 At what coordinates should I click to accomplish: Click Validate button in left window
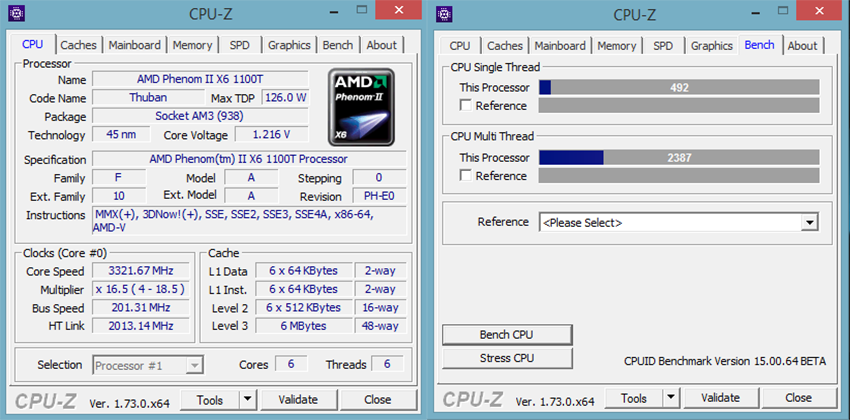pos(298,400)
